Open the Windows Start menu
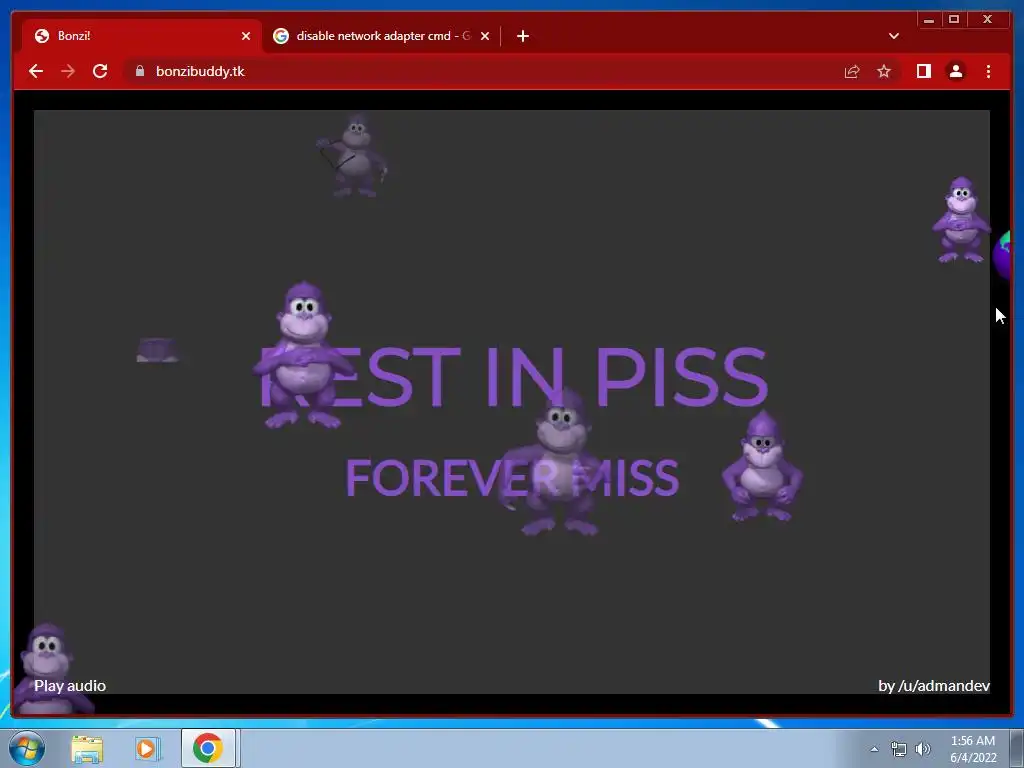1024x768 pixels. click(x=27, y=748)
